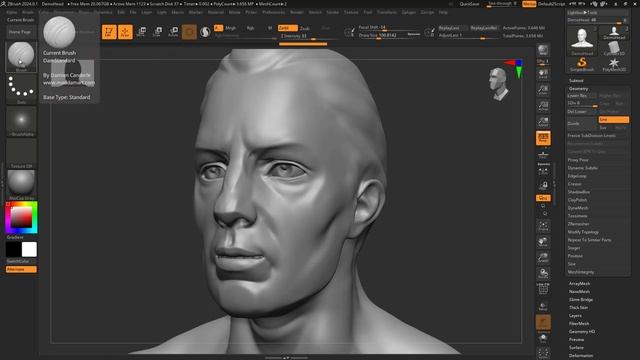
Task: Toggle the Floor grid icon
Action: click(x=543, y=155)
